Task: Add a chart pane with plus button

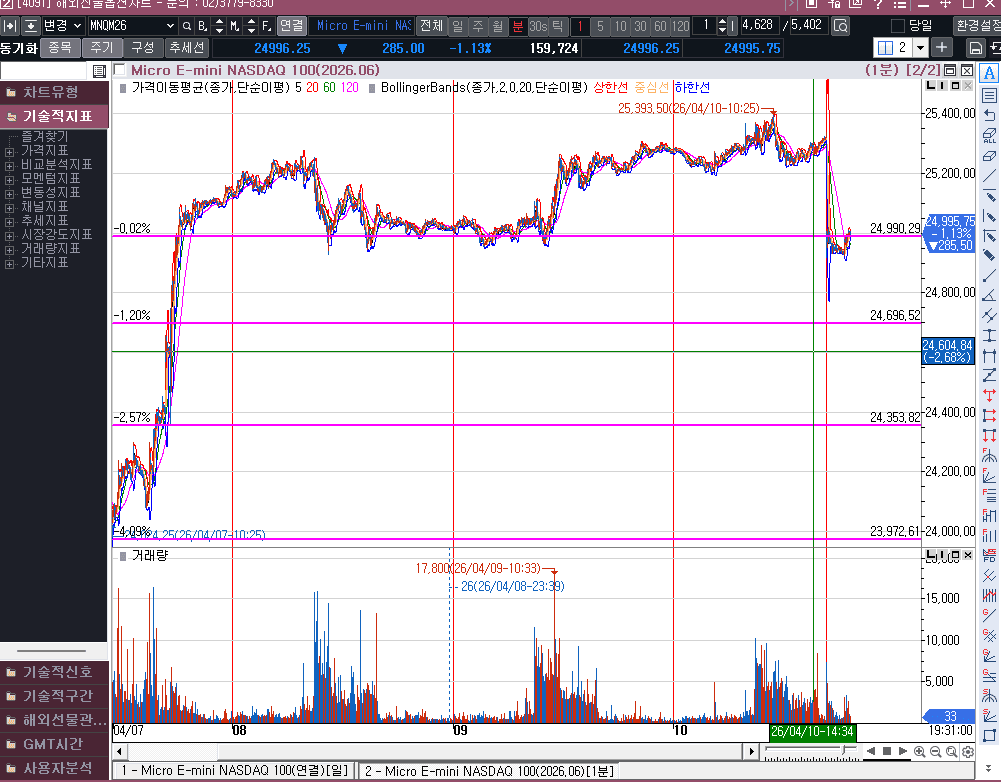Action: point(942,48)
